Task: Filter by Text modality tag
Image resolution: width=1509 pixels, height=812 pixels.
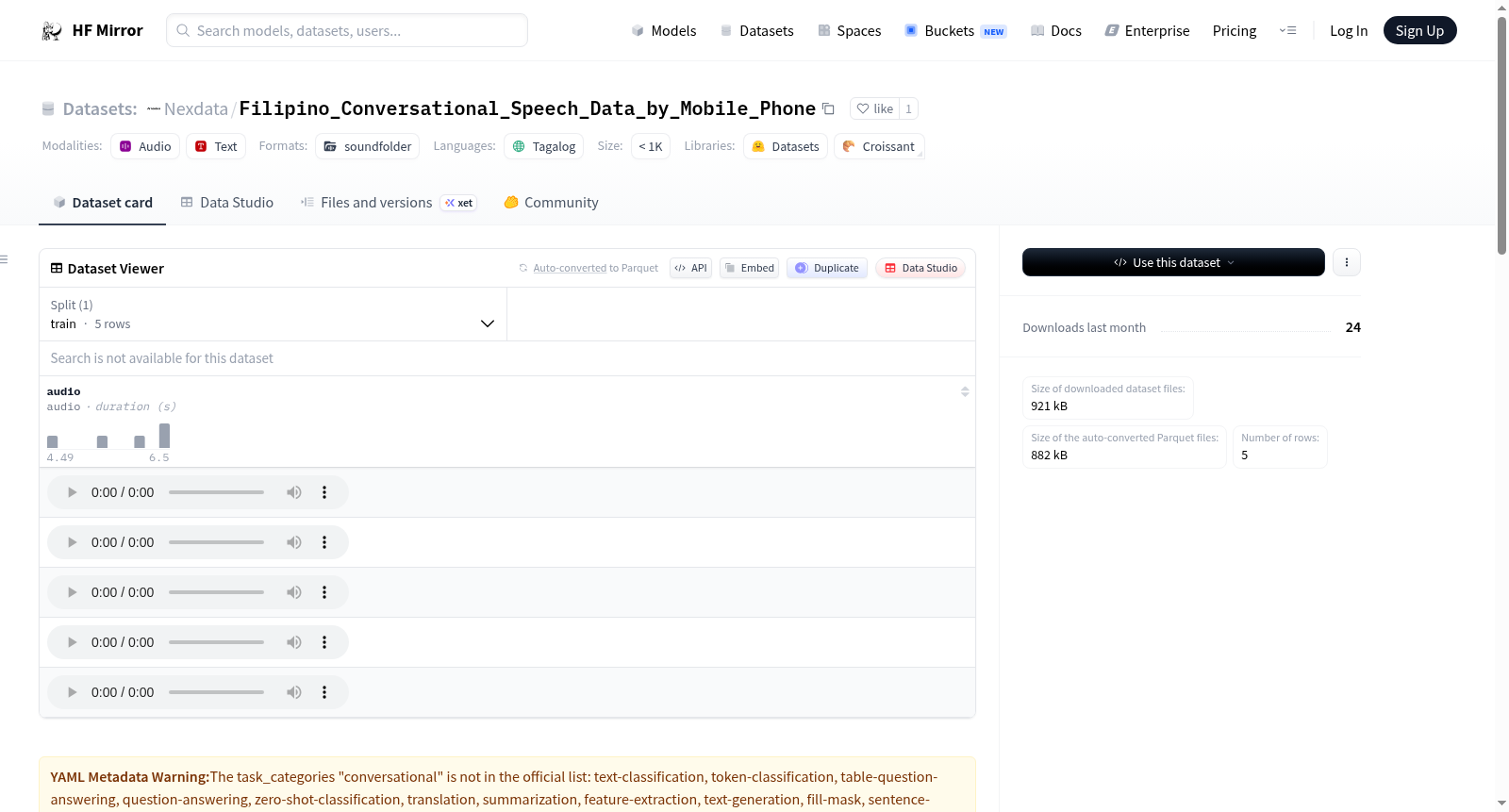Action: [216, 146]
